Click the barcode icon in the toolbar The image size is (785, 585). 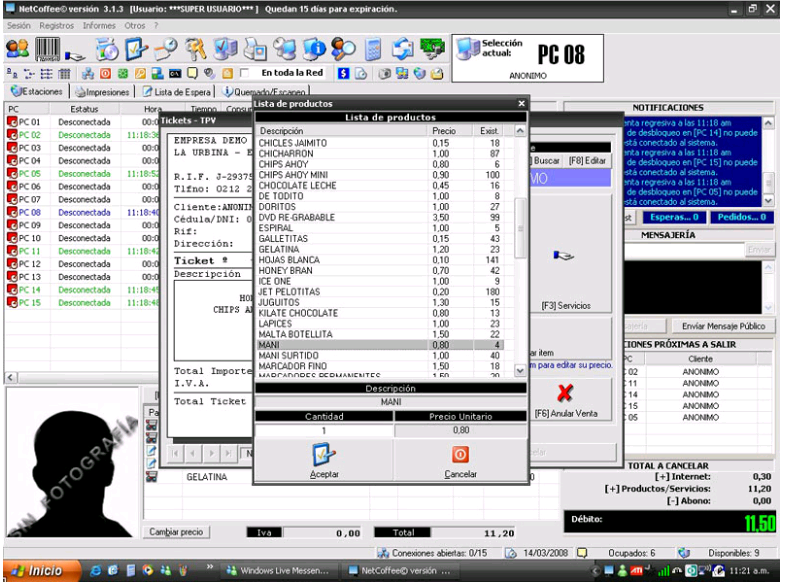[47, 49]
